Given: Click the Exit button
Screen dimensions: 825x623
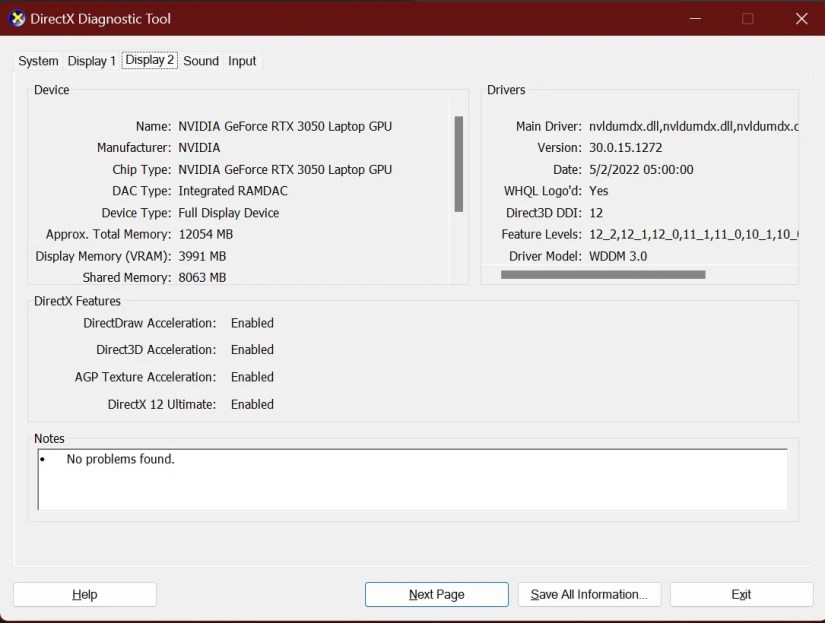Looking at the screenshot, I should (741, 594).
